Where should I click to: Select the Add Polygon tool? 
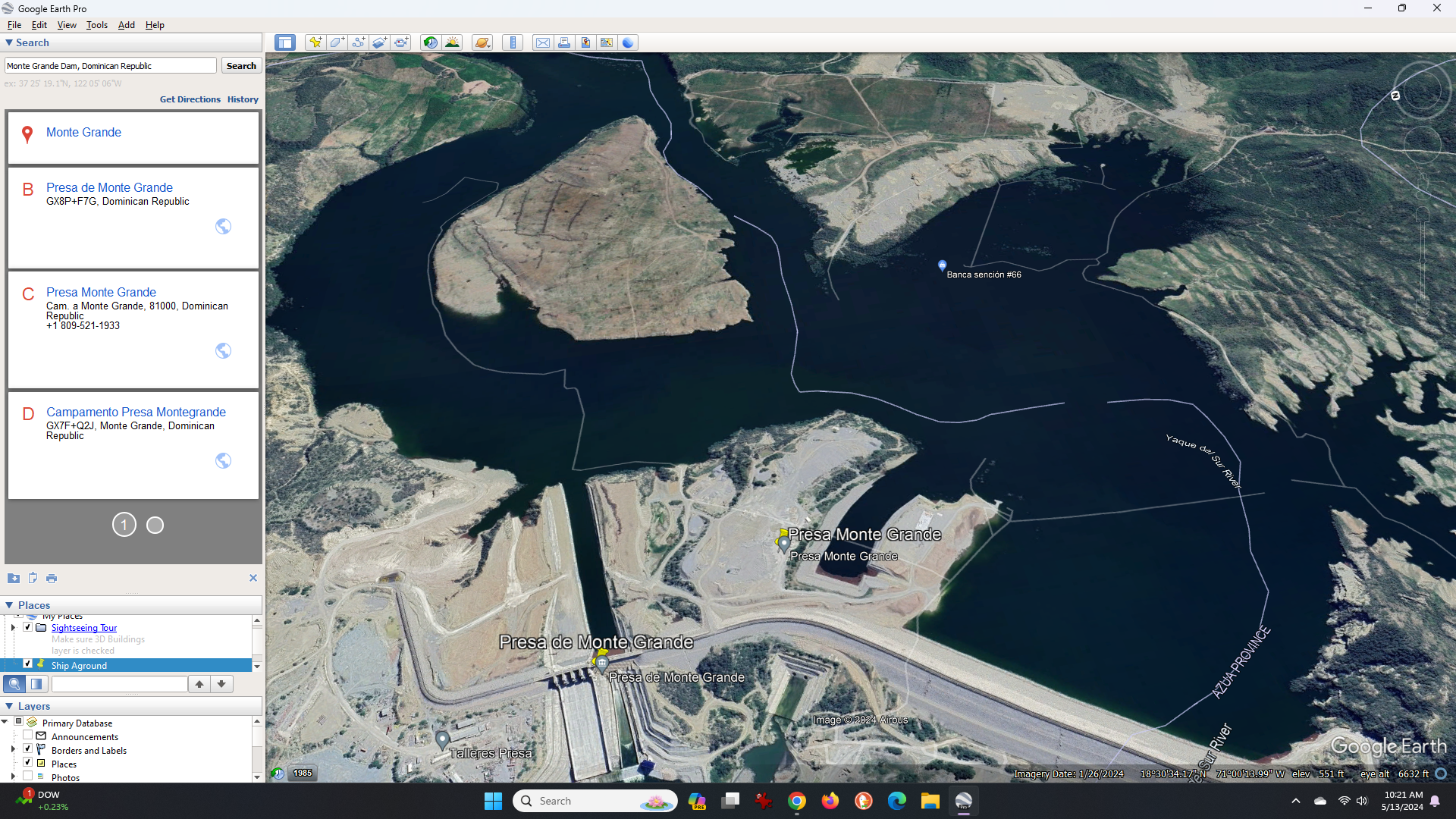(x=337, y=42)
